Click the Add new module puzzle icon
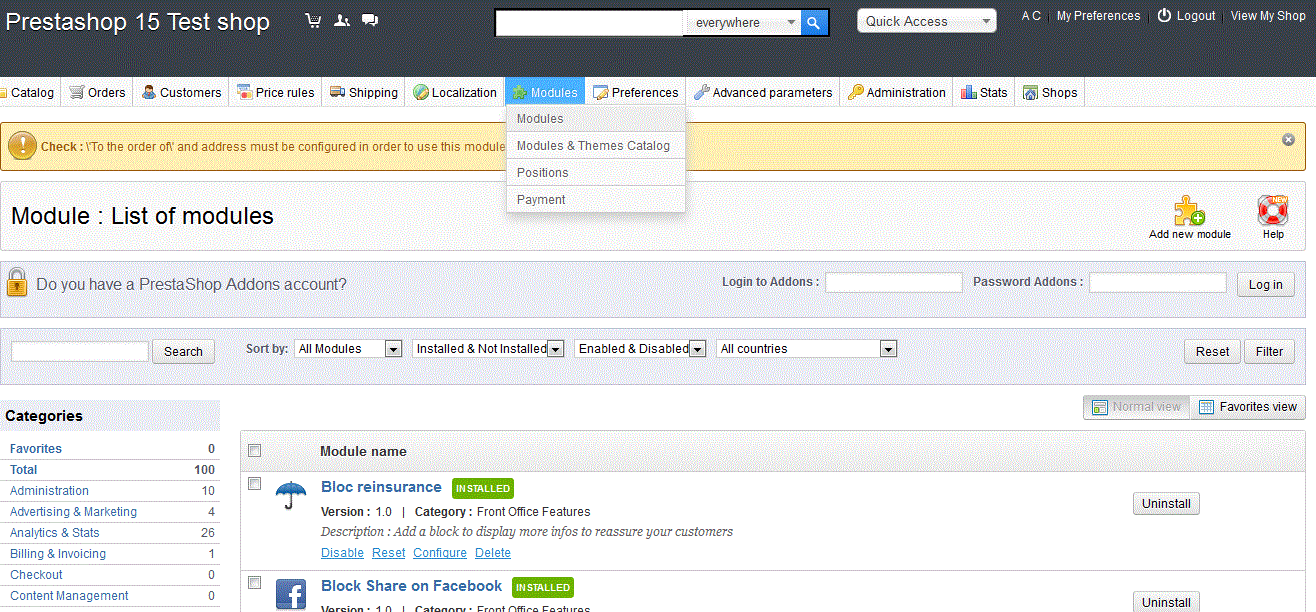The image size is (1316, 612). point(1189,211)
